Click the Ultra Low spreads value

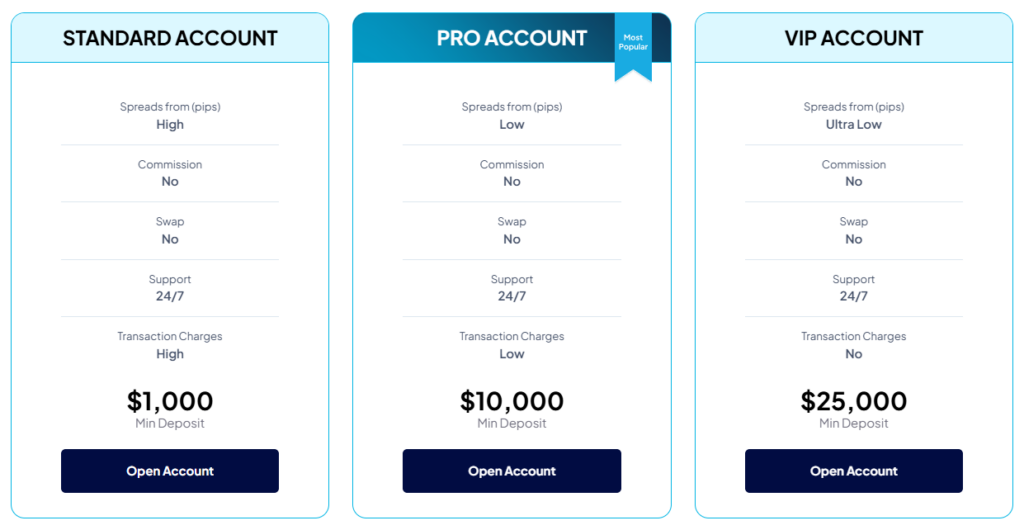854,124
